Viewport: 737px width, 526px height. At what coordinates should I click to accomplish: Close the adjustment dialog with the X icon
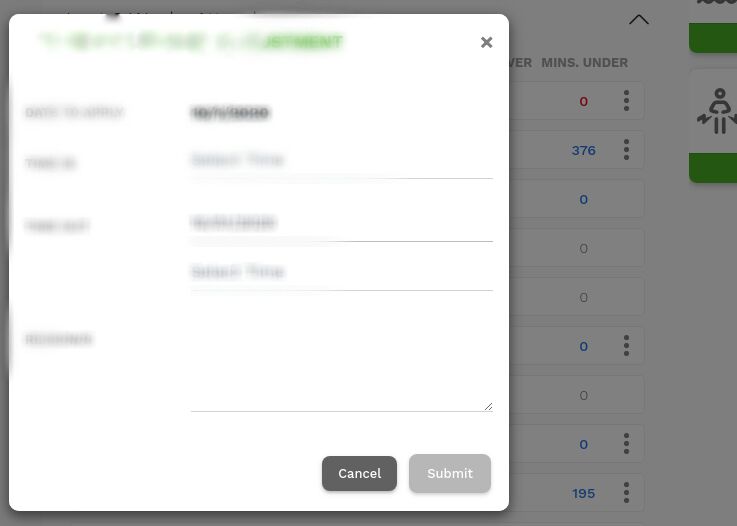pyautogui.click(x=486, y=42)
